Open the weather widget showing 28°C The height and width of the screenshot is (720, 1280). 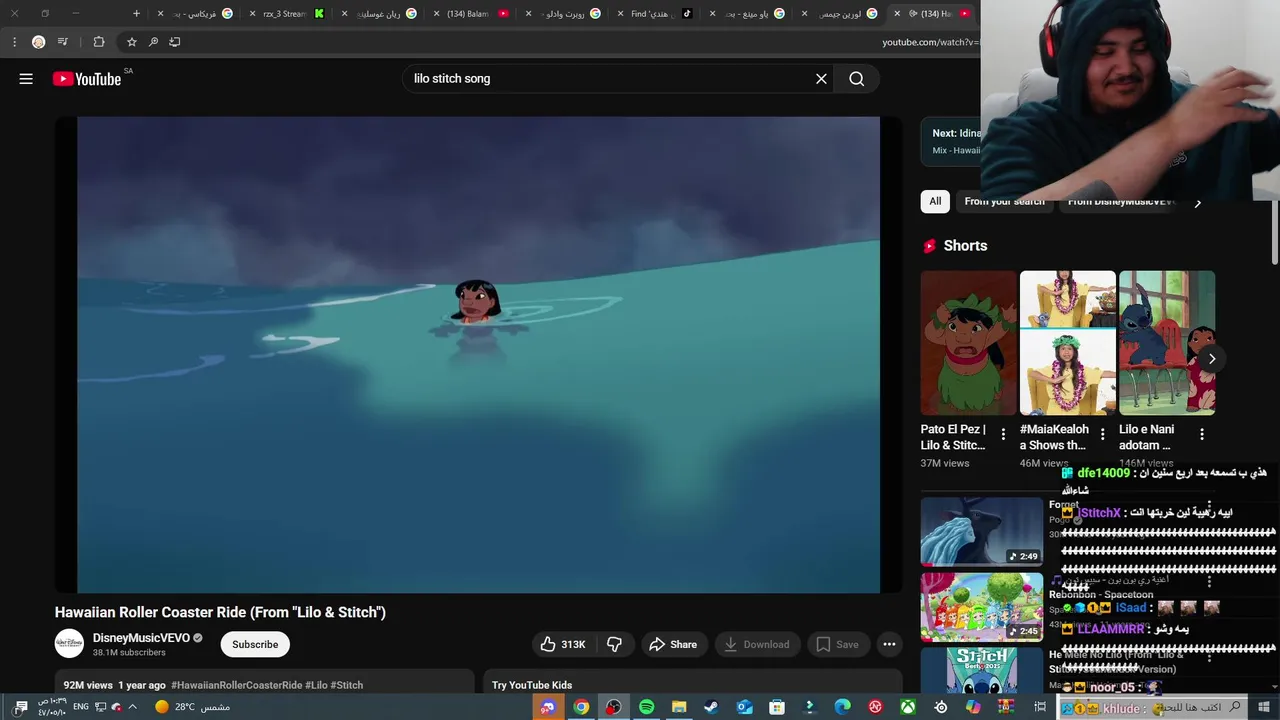[192, 707]
